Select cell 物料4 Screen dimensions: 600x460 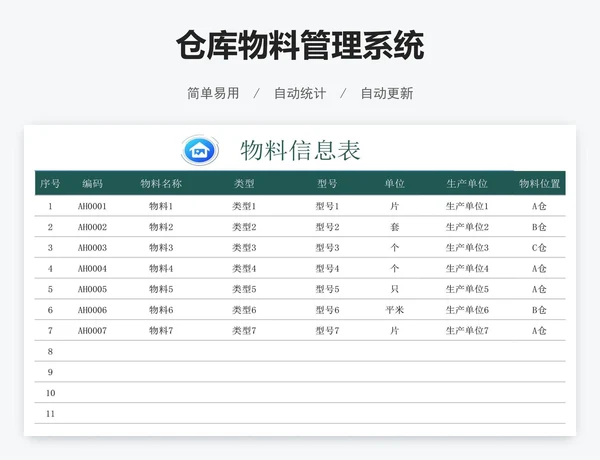pyautogui.click(x=161, y=269)
